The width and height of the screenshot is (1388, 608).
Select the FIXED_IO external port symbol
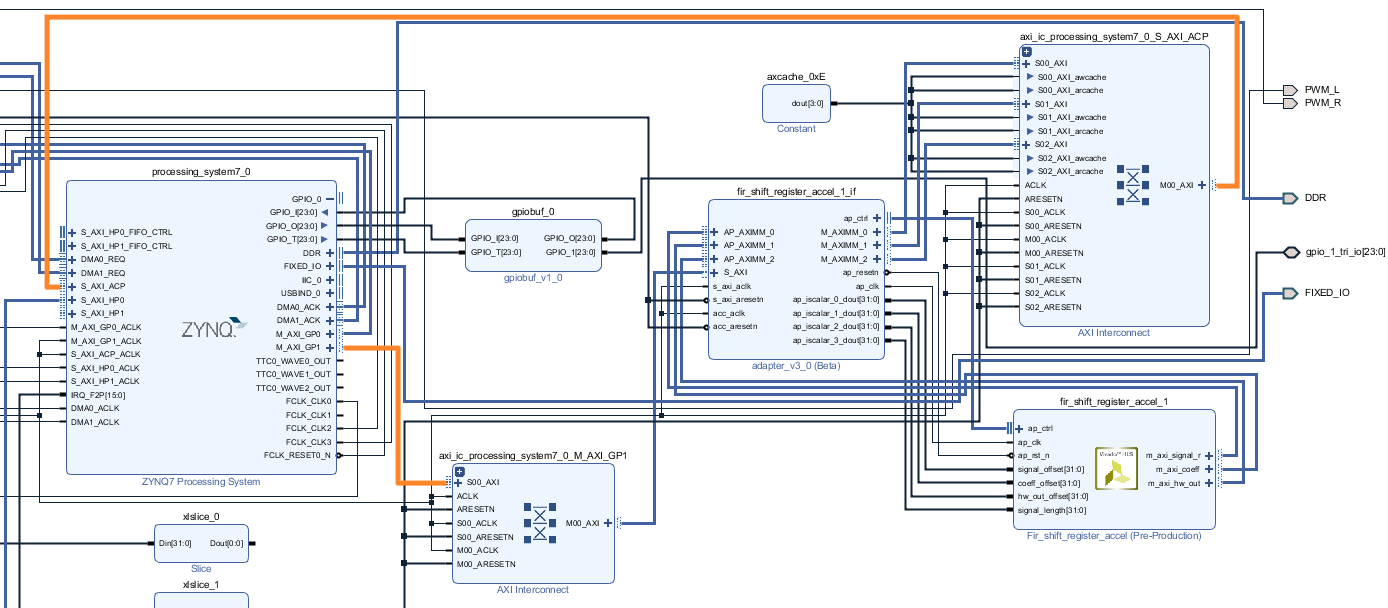1290,293
